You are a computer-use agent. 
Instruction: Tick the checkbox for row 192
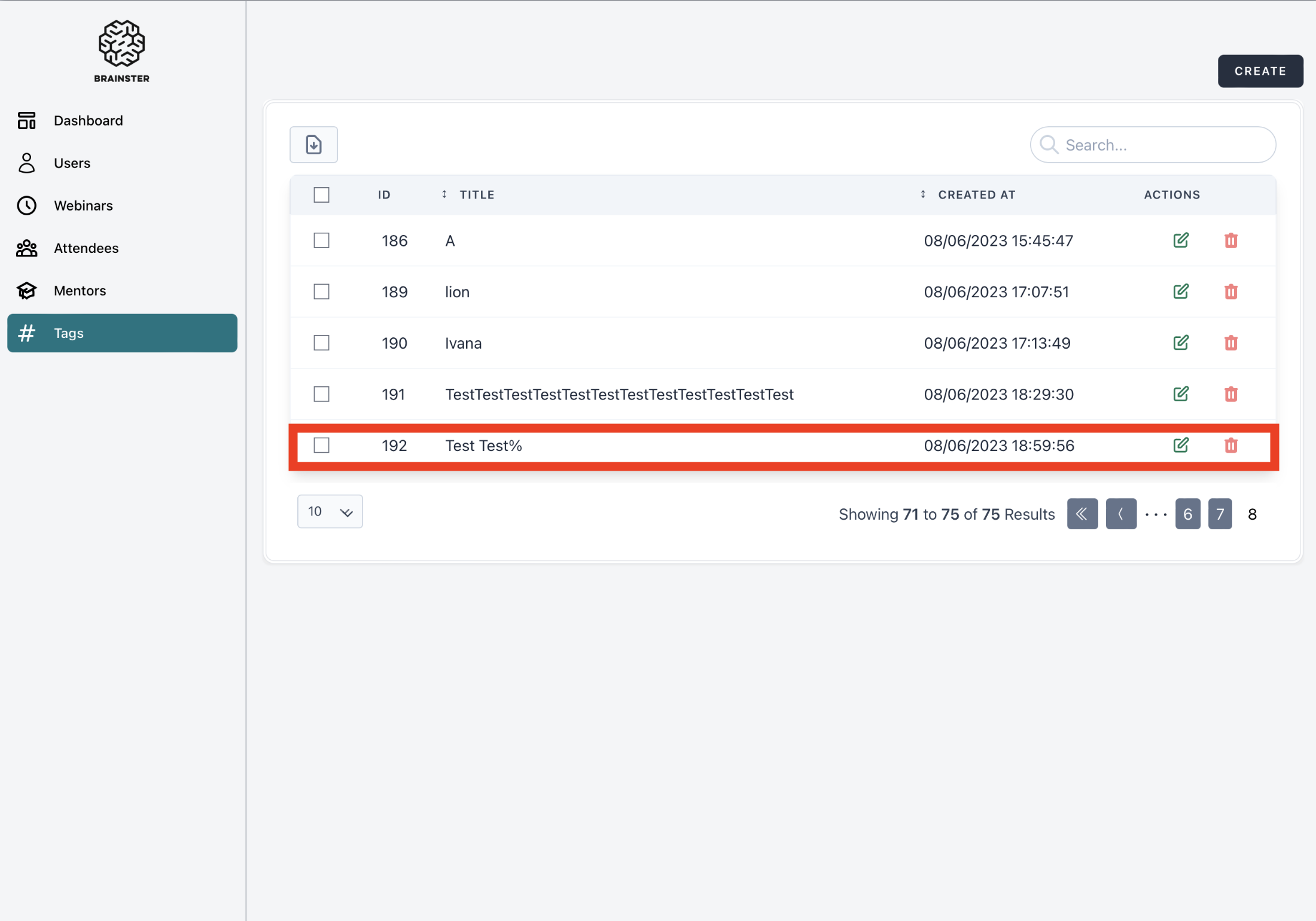click(x=321, y=446)
